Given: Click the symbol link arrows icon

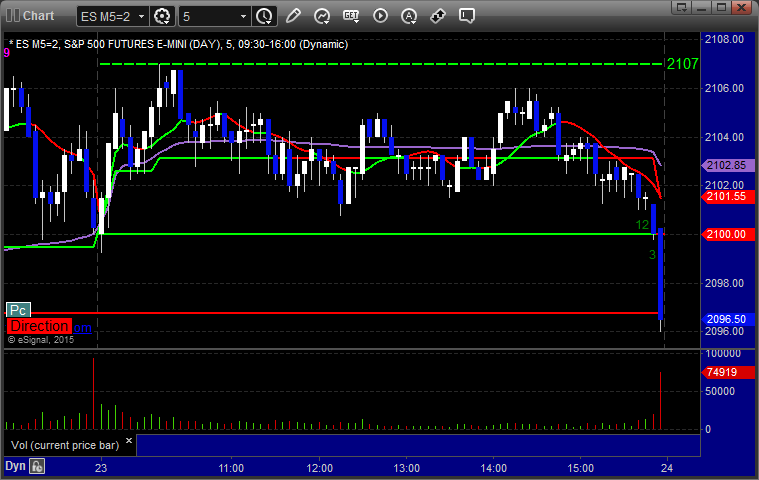Looking at the screenshot, I should pyautogui.click(x=438, y=16).
